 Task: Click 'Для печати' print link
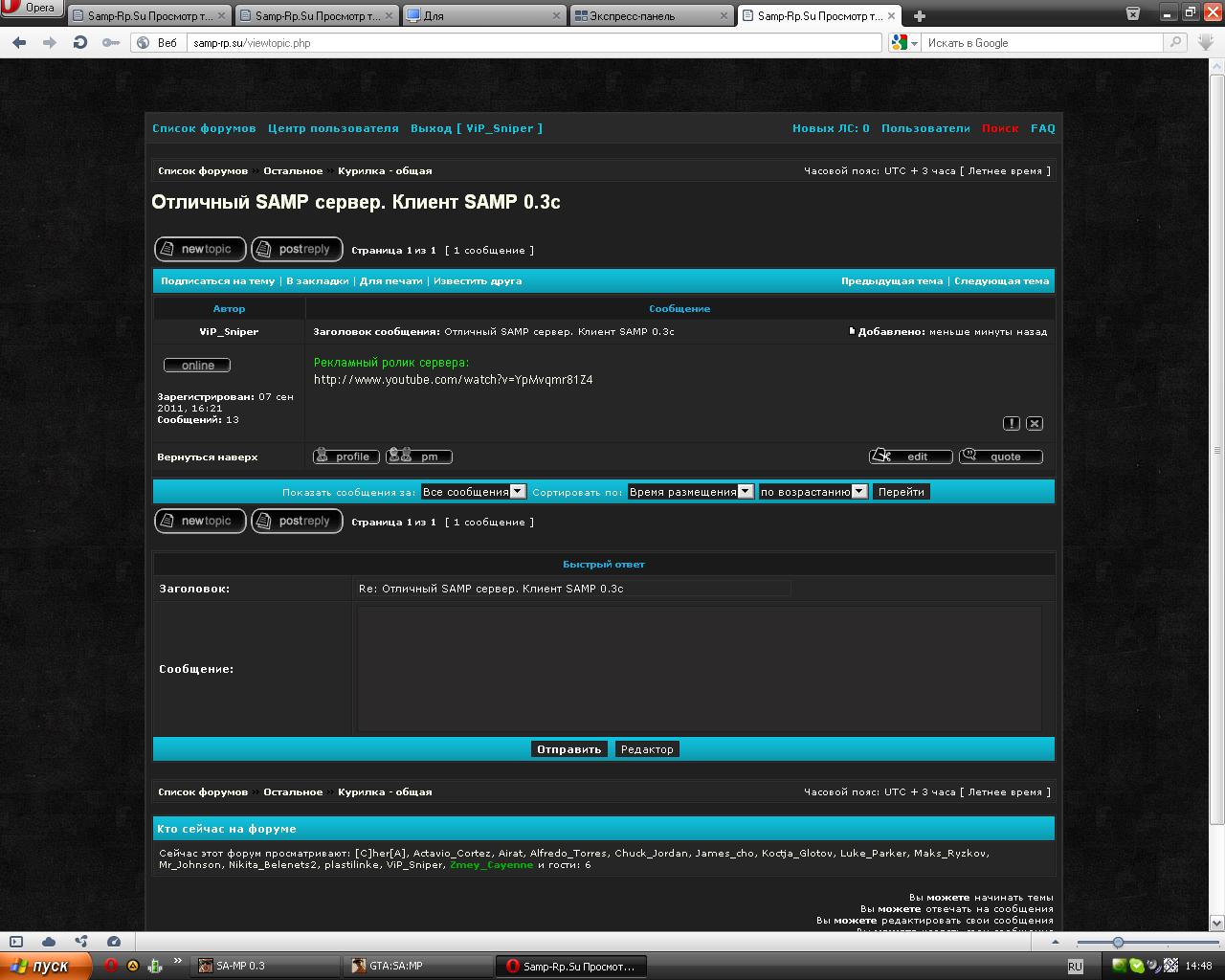[390, 281]
